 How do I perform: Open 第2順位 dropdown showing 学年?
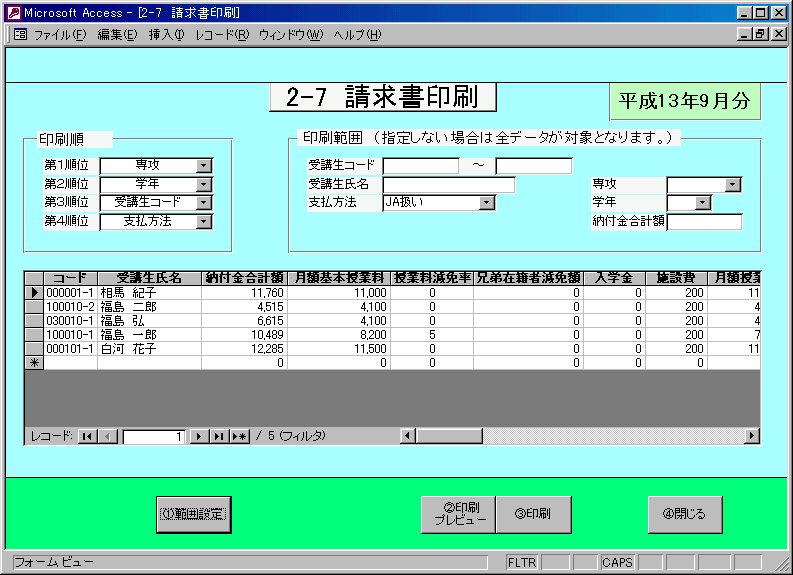tap(203, 184)
